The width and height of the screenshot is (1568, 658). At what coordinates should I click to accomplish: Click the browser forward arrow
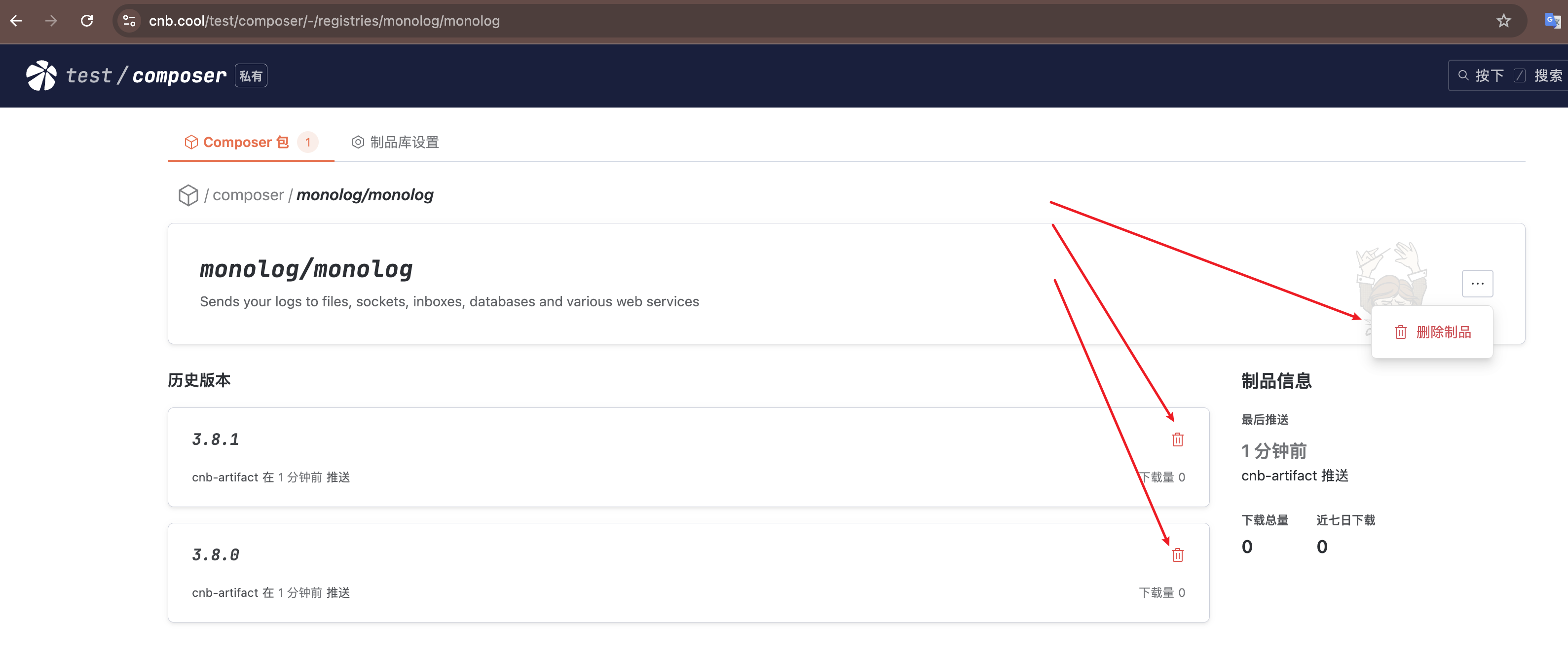tap(51, 21)
